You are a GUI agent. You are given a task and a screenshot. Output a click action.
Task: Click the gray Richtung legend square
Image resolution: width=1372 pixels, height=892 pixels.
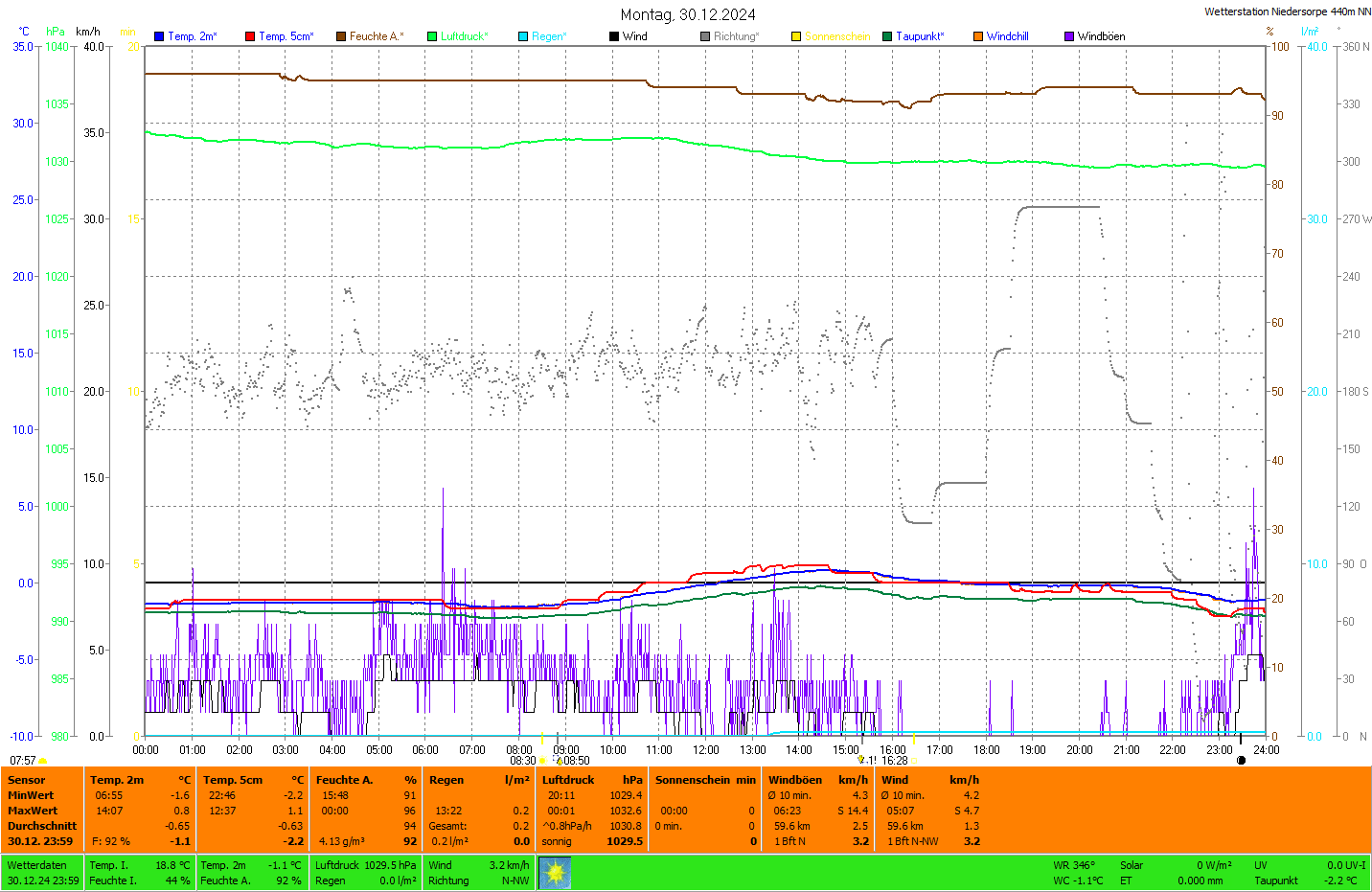pos(705,36)
